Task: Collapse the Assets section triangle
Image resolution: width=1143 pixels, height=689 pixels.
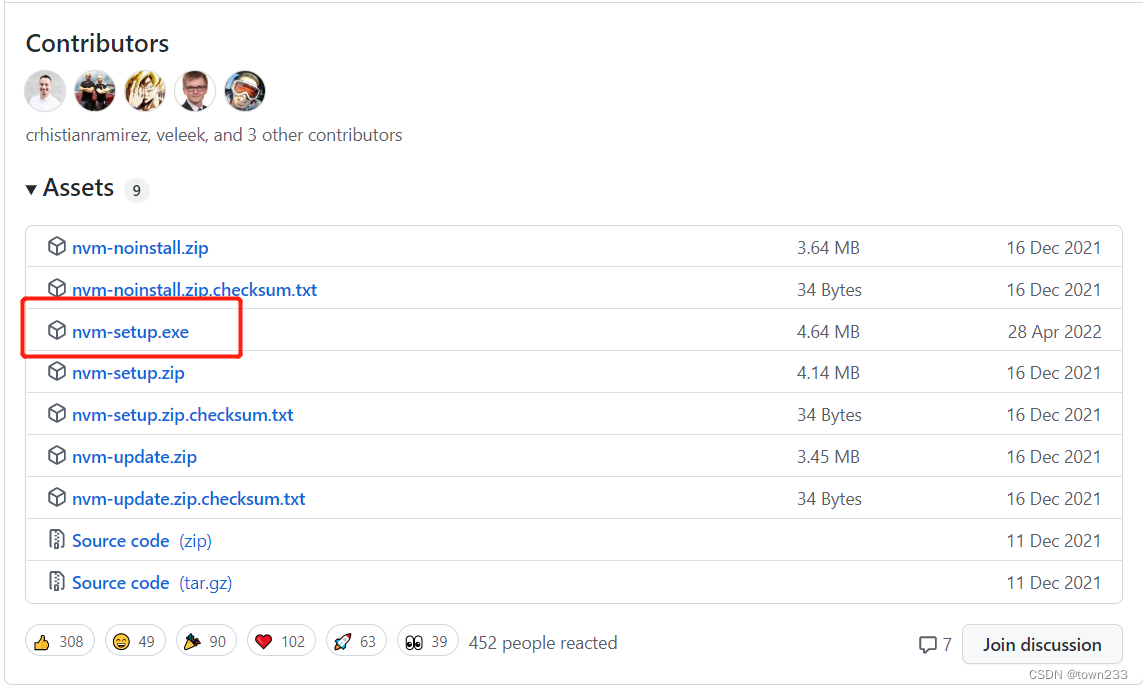Action: tap(31, 190)
